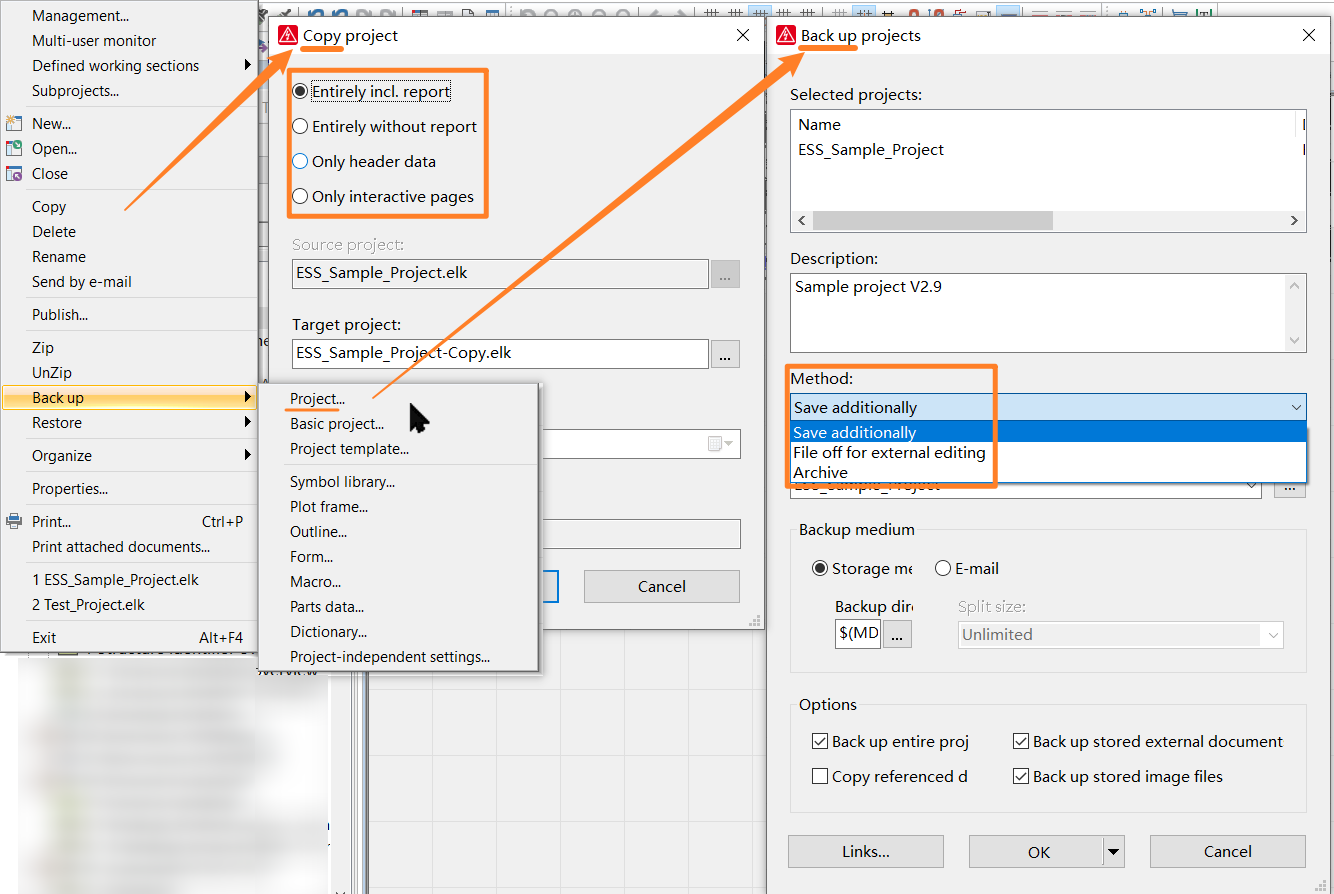The image size is (1334, 894).
Task: Pick the Only interactive pages option
Action: pyautogui.click(x=300, y=197)
